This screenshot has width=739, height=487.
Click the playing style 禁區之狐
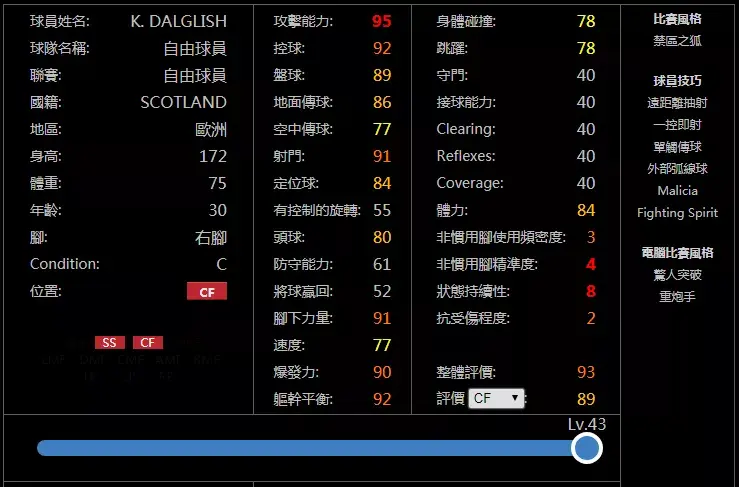pyautogui.click(x=677, y=41)
